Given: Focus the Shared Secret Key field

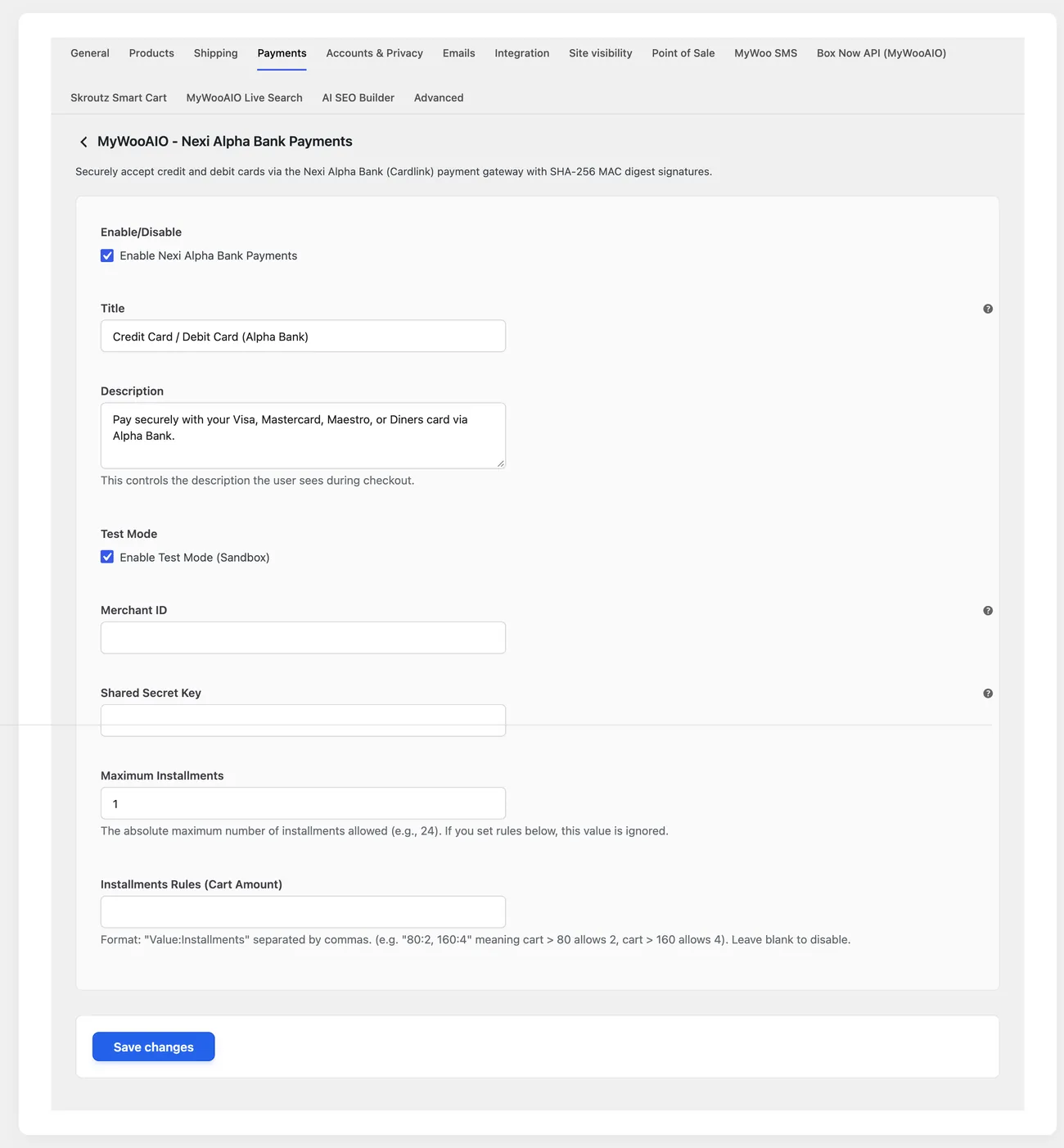Looking at the screenshot, I should click(303, 721).
